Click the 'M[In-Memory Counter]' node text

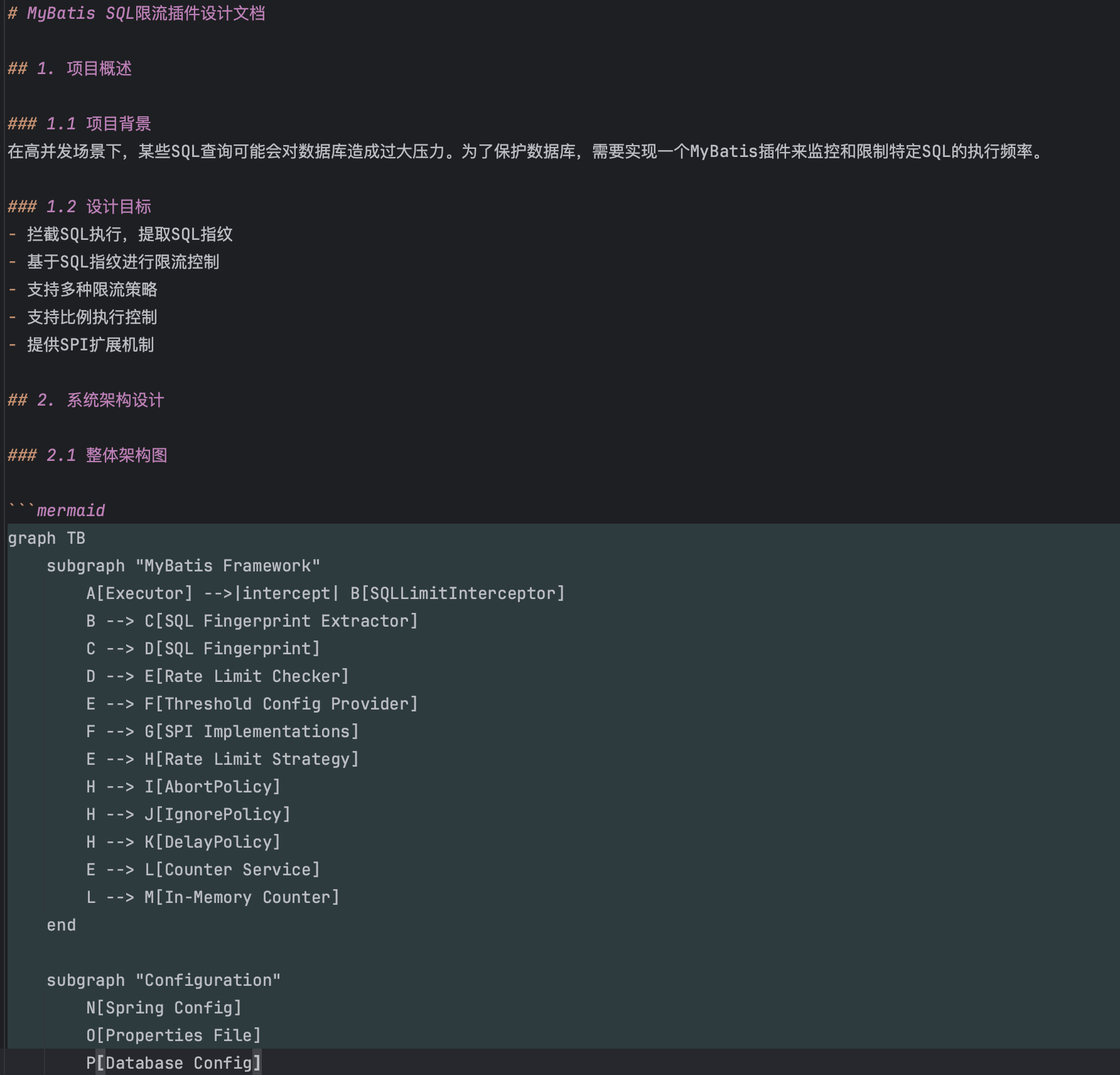(x=242, y=897)
